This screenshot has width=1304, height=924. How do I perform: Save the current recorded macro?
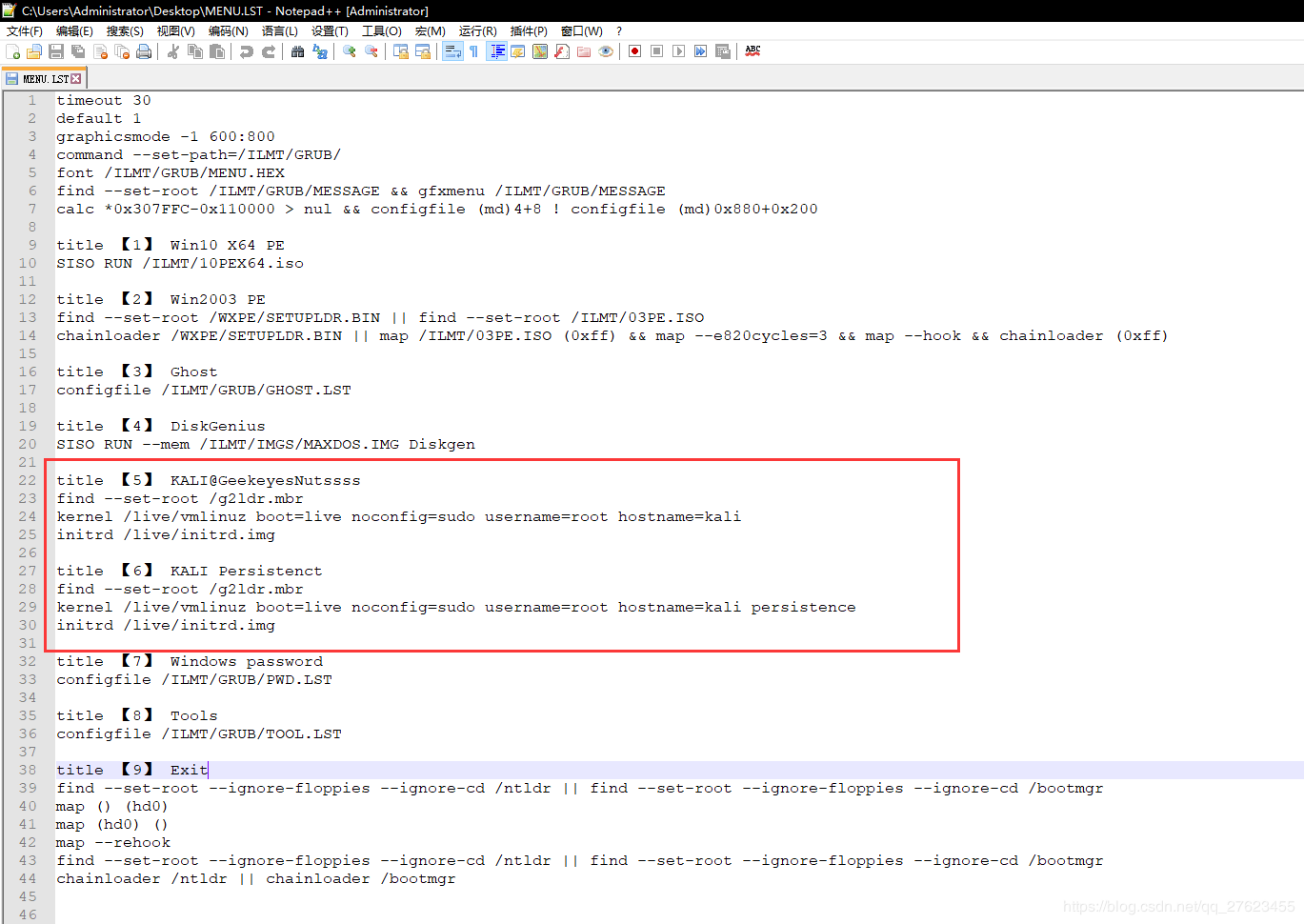tap(723, 51)
